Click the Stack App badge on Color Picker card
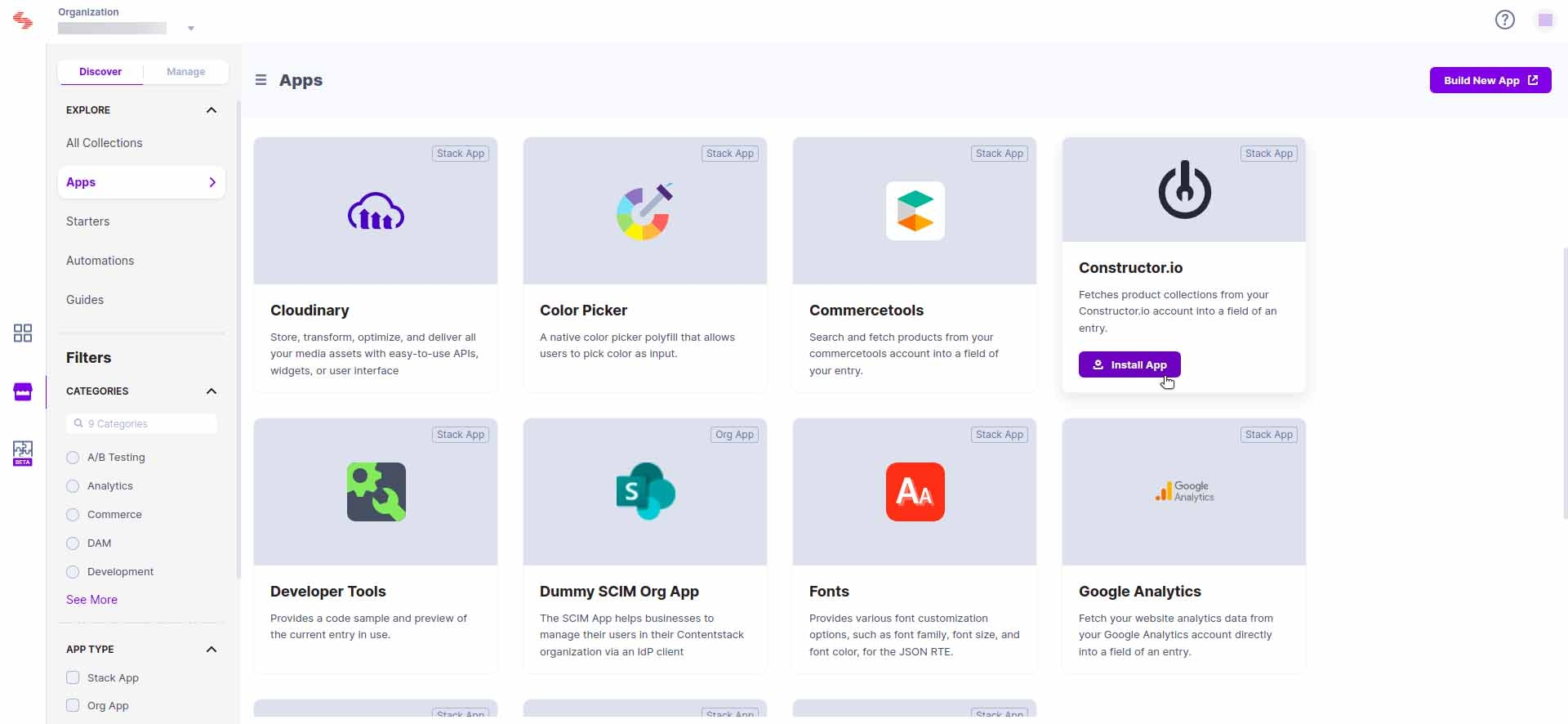 730,154
